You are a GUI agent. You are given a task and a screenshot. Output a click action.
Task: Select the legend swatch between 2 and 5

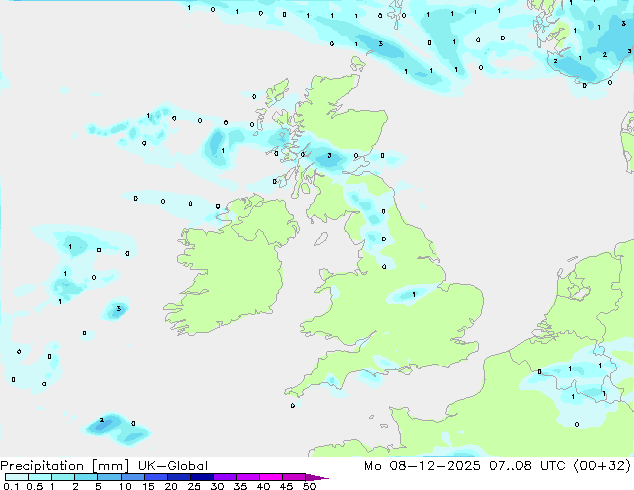(86, 477)
